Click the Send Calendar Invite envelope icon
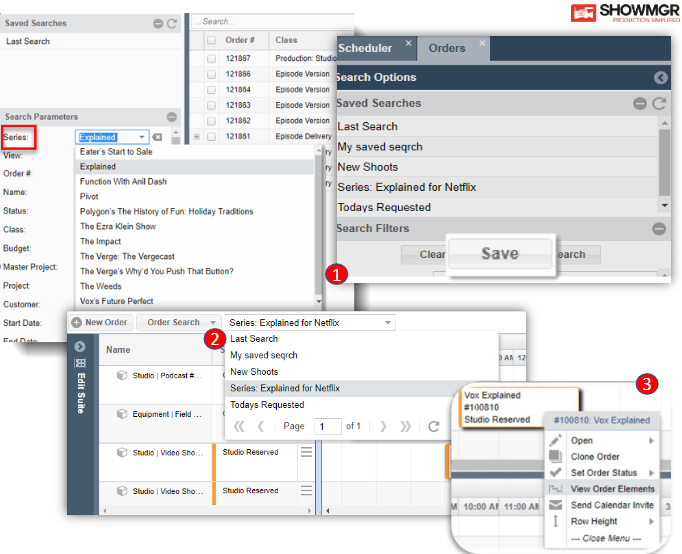The width and height of the screenshot is (682, 554). (x=555, y=505)
